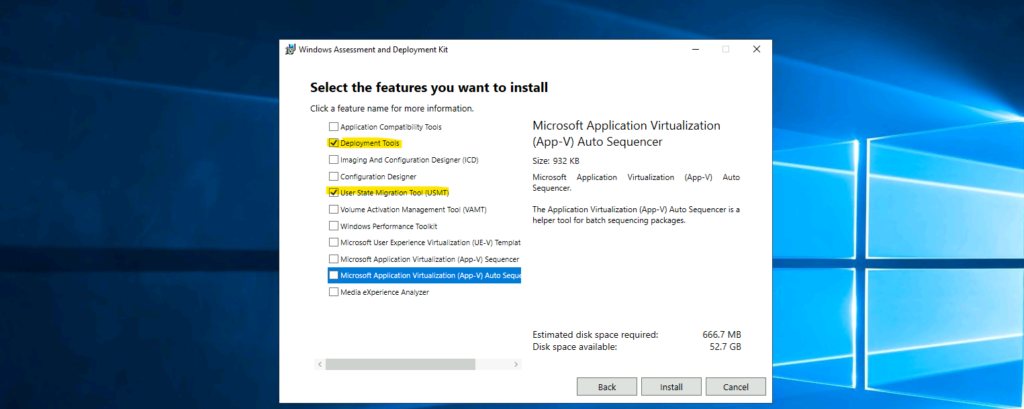This screenshot has width=1024, height=409.
Task: Click the Configuration Designer feature name
Action: point(378,176)
